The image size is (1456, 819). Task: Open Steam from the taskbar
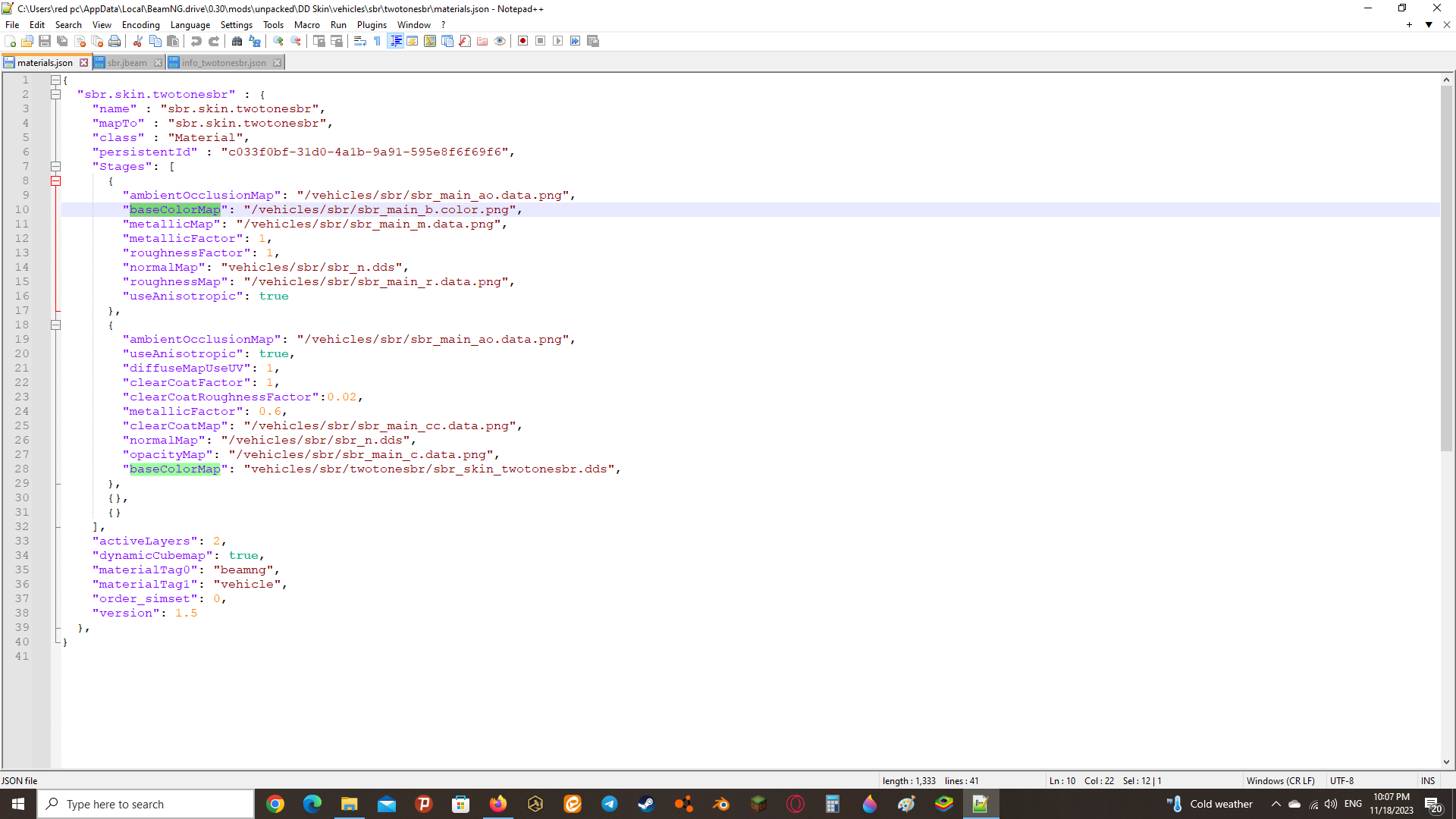(x=646, y=804)
